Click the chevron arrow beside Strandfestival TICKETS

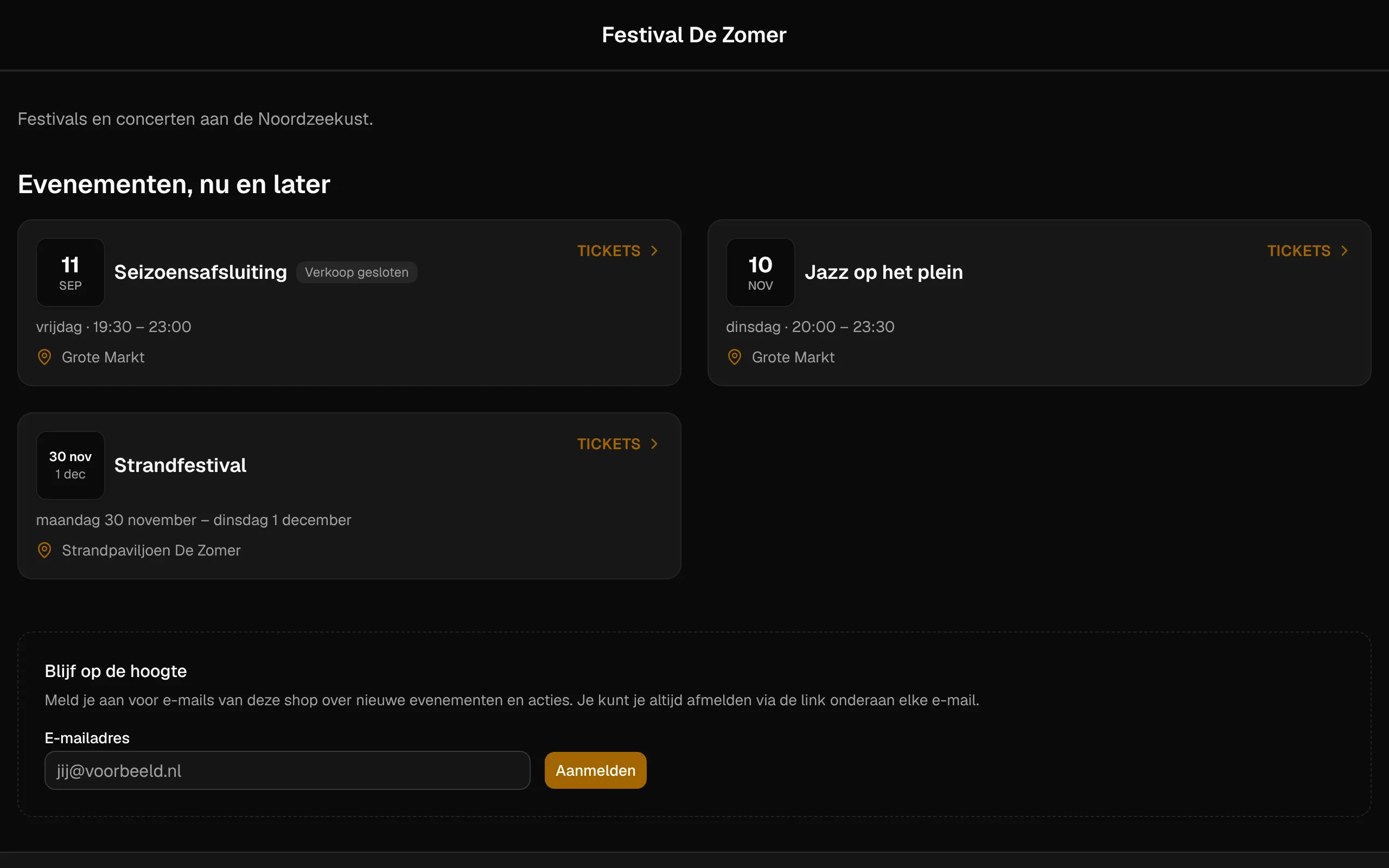654,444
